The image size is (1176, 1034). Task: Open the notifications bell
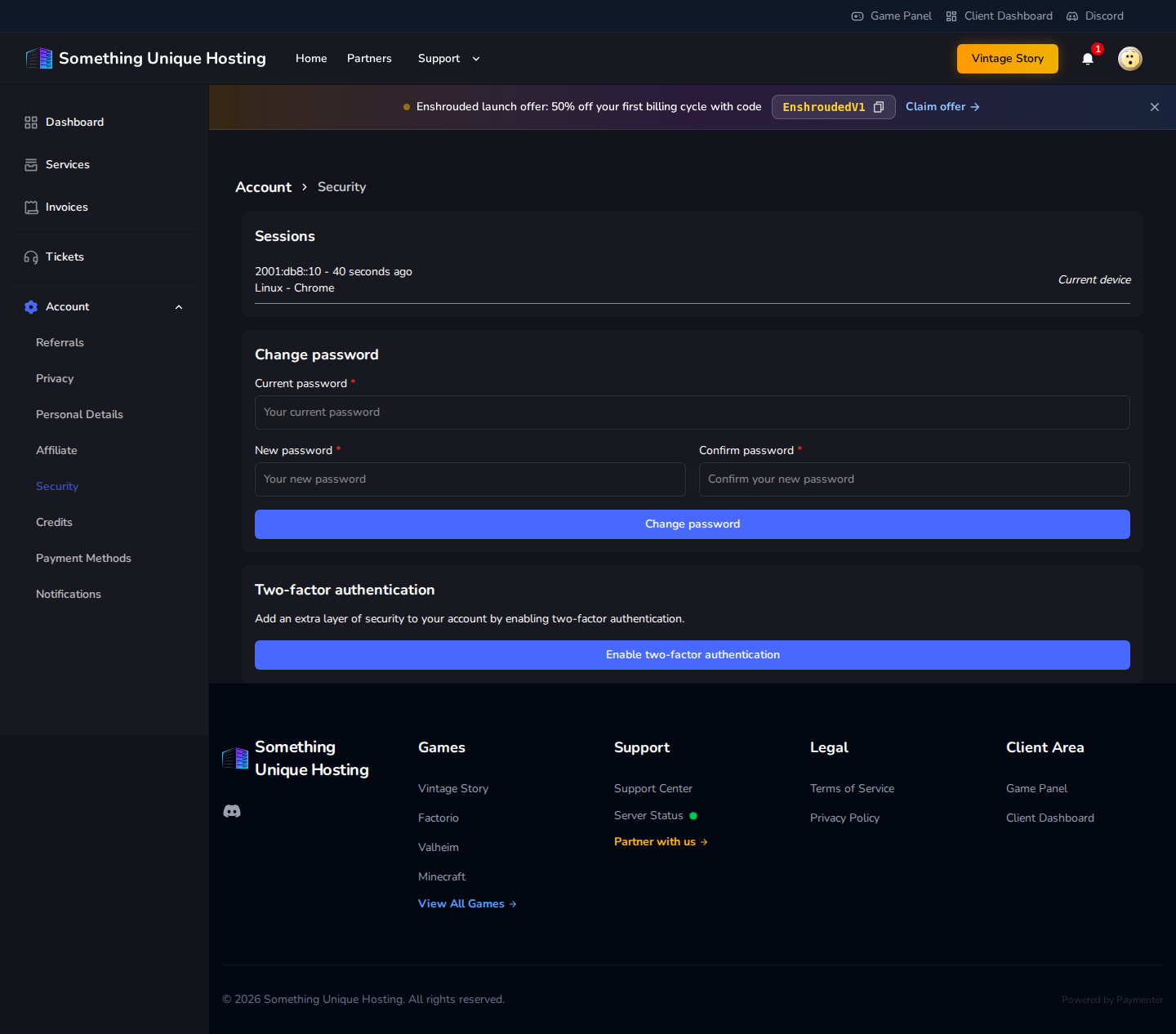[1088, 59]
